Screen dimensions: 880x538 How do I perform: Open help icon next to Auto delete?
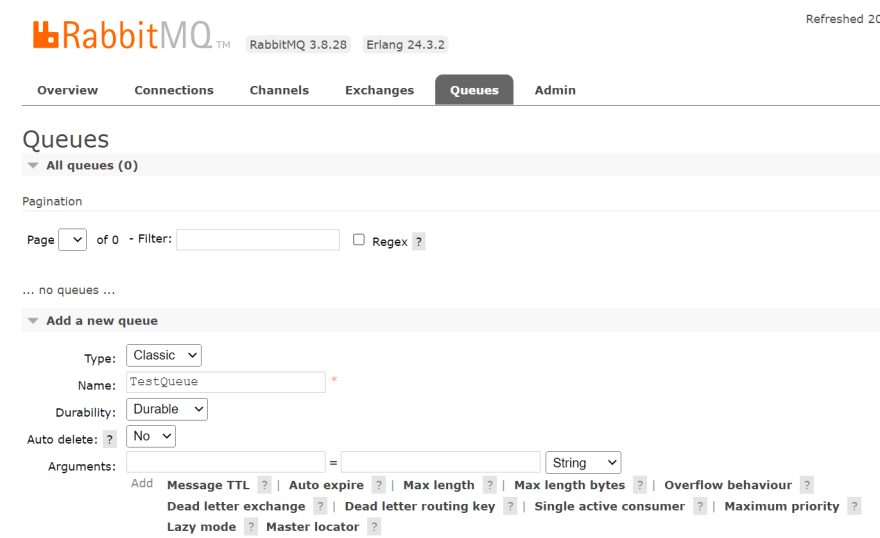110,439
